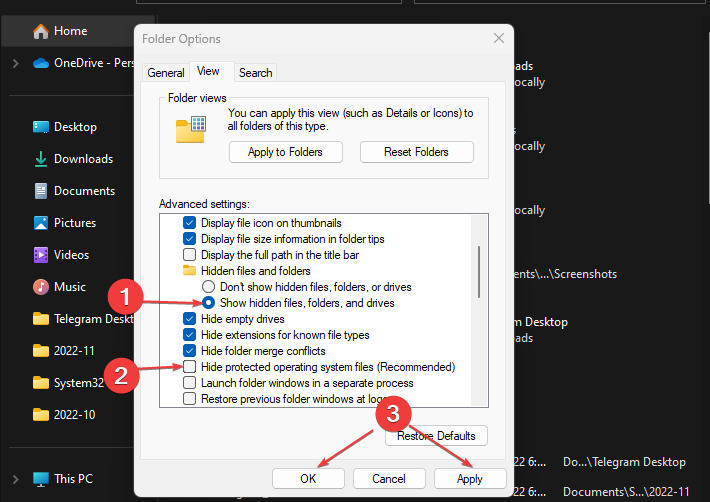Check Launch folder windows in separate process
The height and width of the screenshot is (502, 710).
(189, 383)
